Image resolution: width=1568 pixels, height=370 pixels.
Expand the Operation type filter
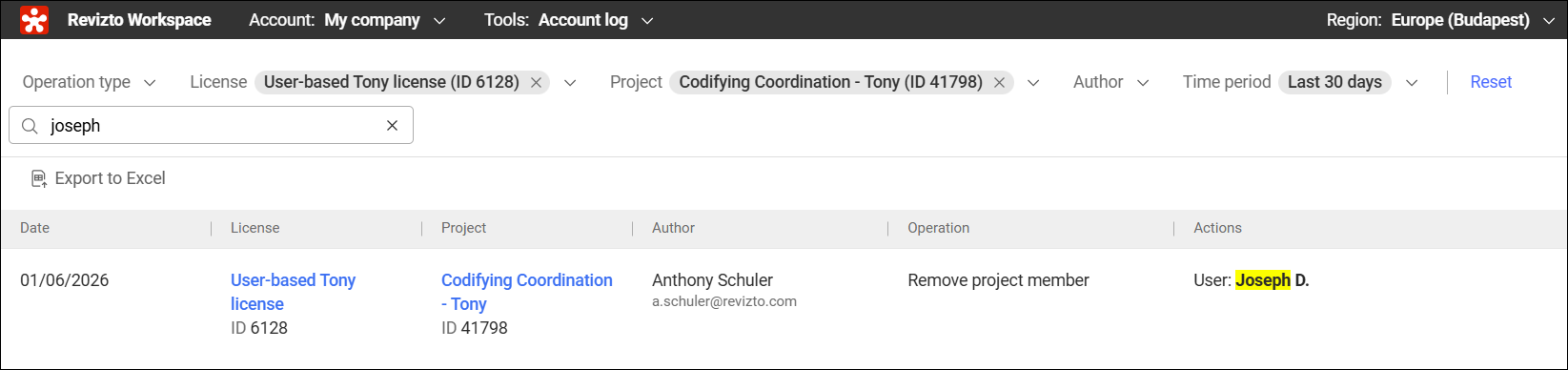[x=89, y=82]
